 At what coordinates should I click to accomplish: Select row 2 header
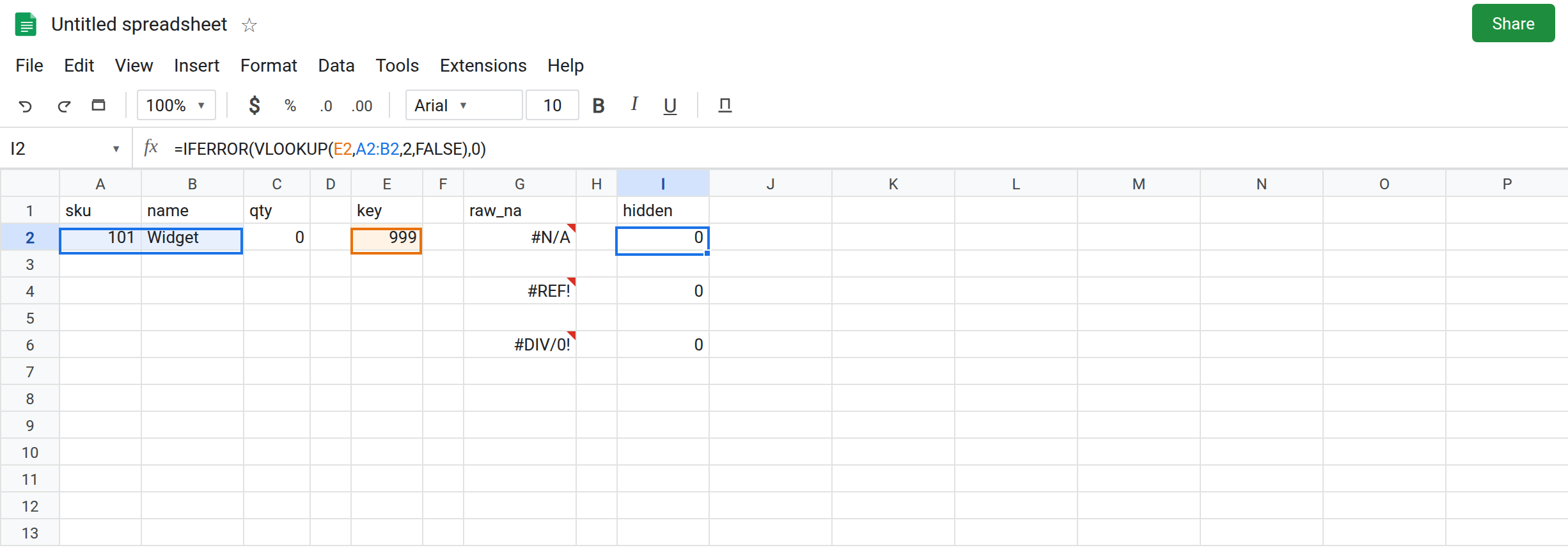(30, 237)
